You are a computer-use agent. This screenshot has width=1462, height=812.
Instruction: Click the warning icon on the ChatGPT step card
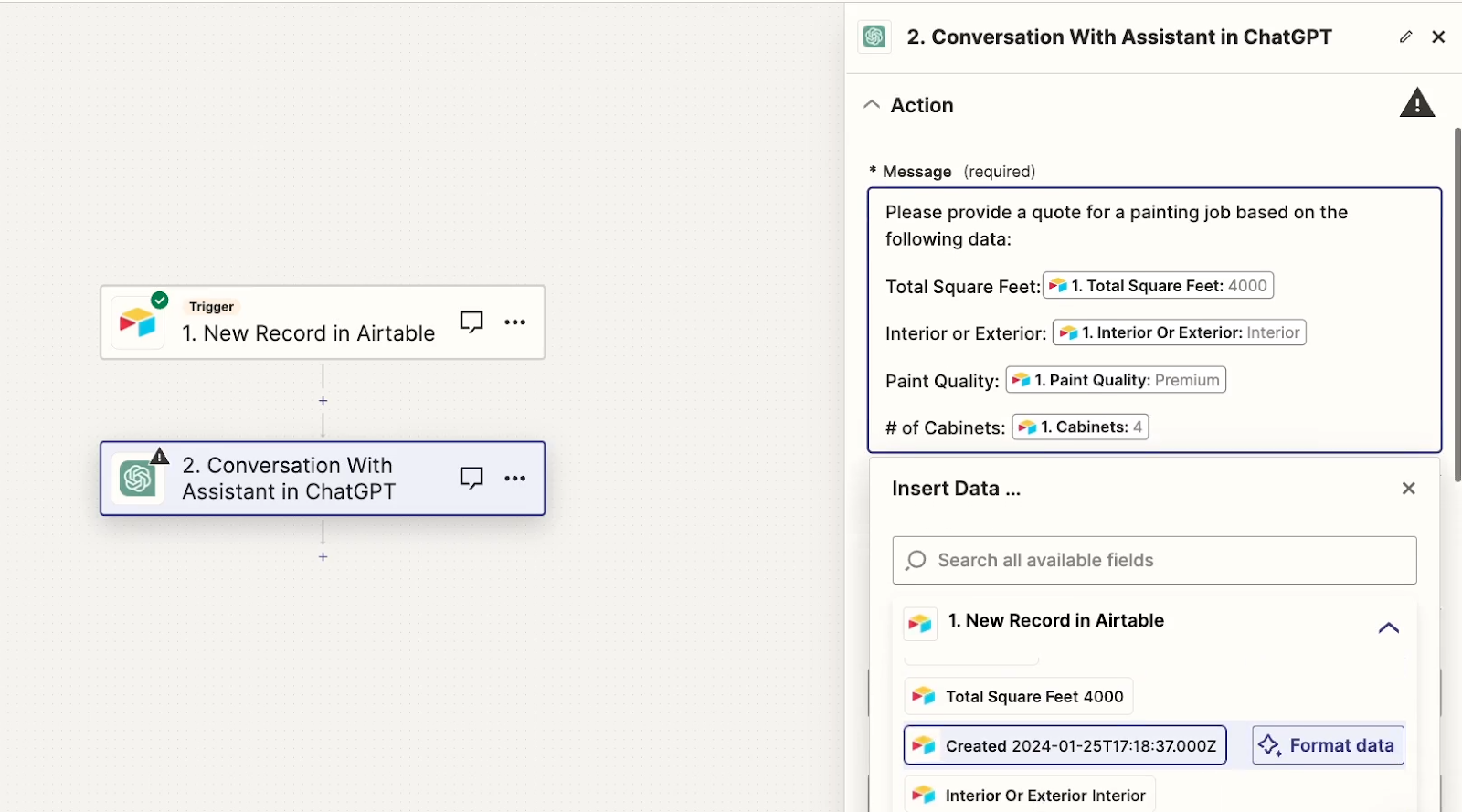[x=160, y=456]
